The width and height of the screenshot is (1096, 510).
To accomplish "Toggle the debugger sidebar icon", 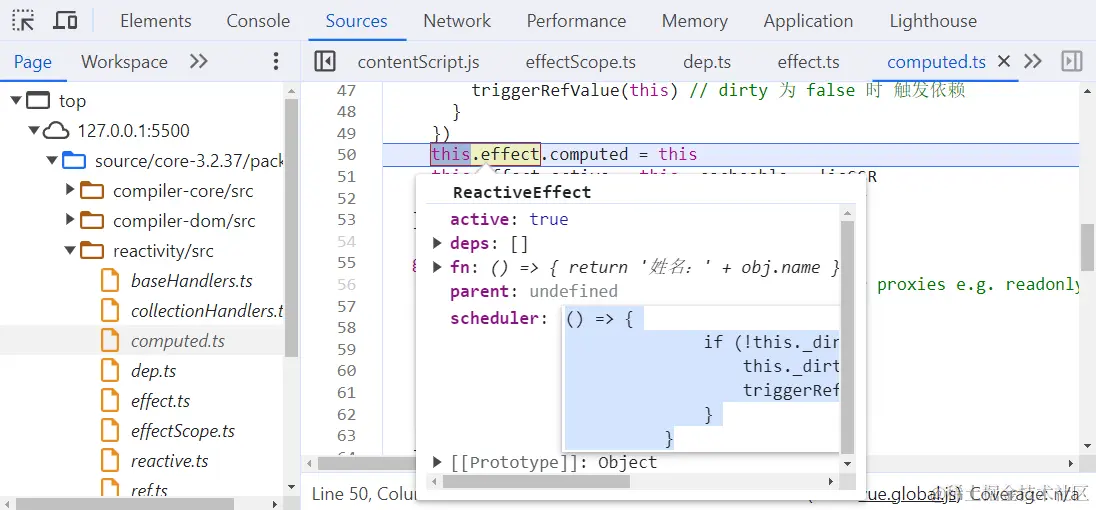I will (x=1072, y=61).
